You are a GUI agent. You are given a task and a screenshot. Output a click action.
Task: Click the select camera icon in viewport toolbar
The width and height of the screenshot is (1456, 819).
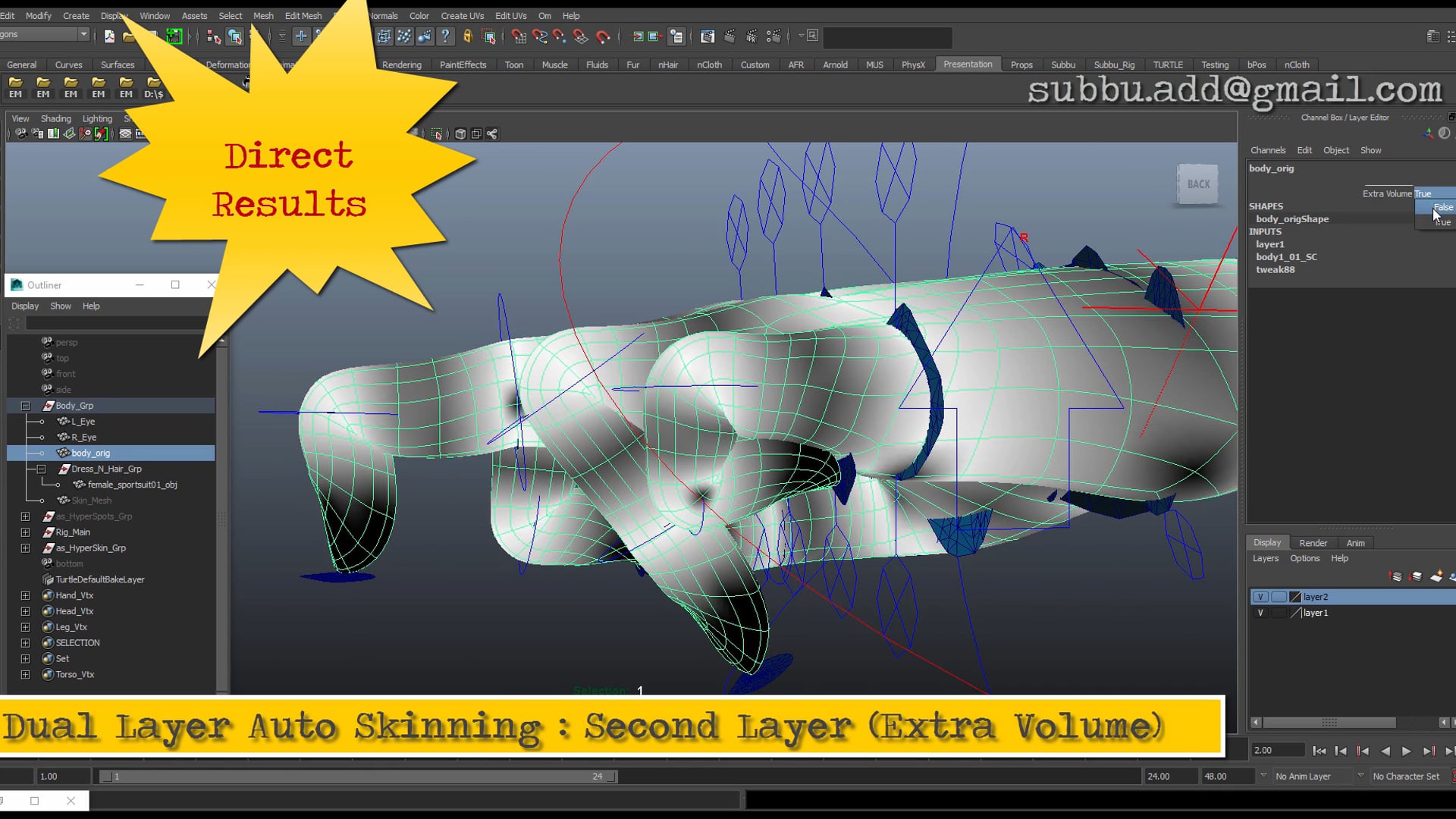pyautogui.click(x=21, y=133)
